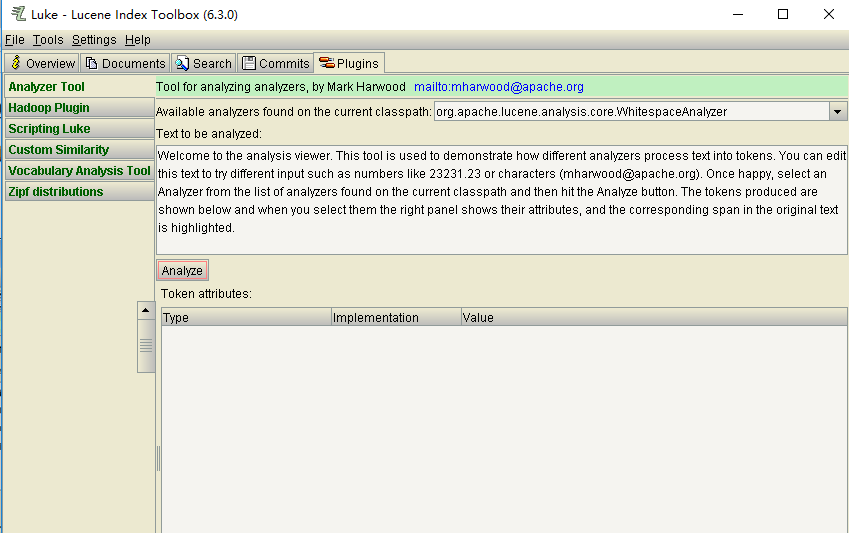
Task: Click the token list scrollbar thumb
Action: 146,346
